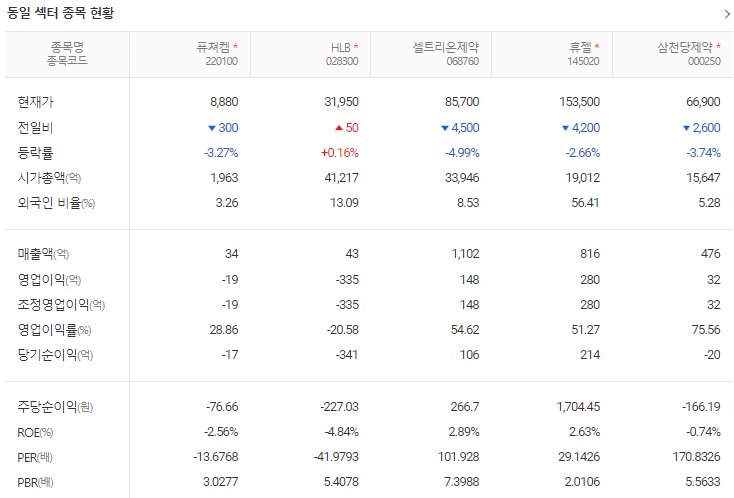This screenshot has height=498, width=734.
Task: Click operating margin value 75.56
Action: click(x=706, y=330)
